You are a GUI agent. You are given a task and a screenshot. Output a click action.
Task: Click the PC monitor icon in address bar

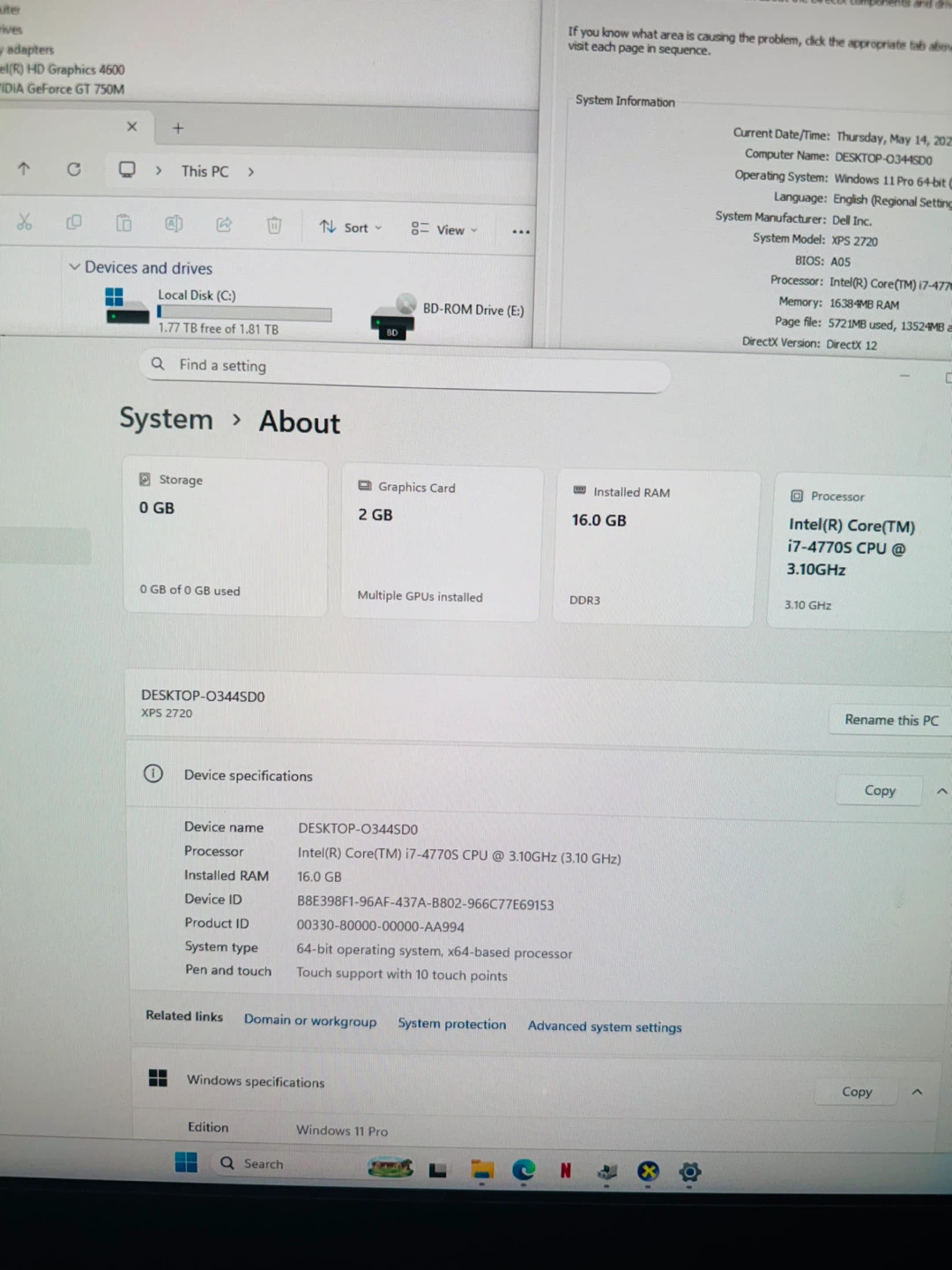coord(127,169)
